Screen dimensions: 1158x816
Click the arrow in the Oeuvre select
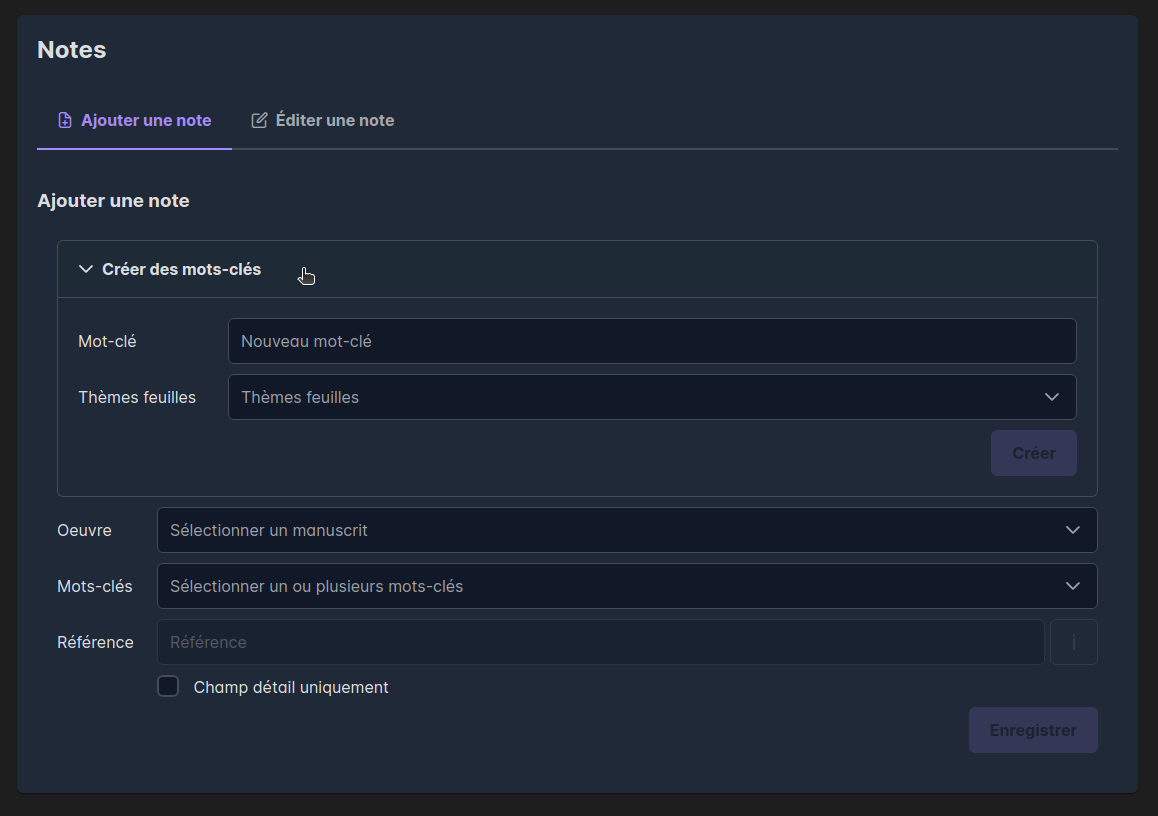point(1072,530)
